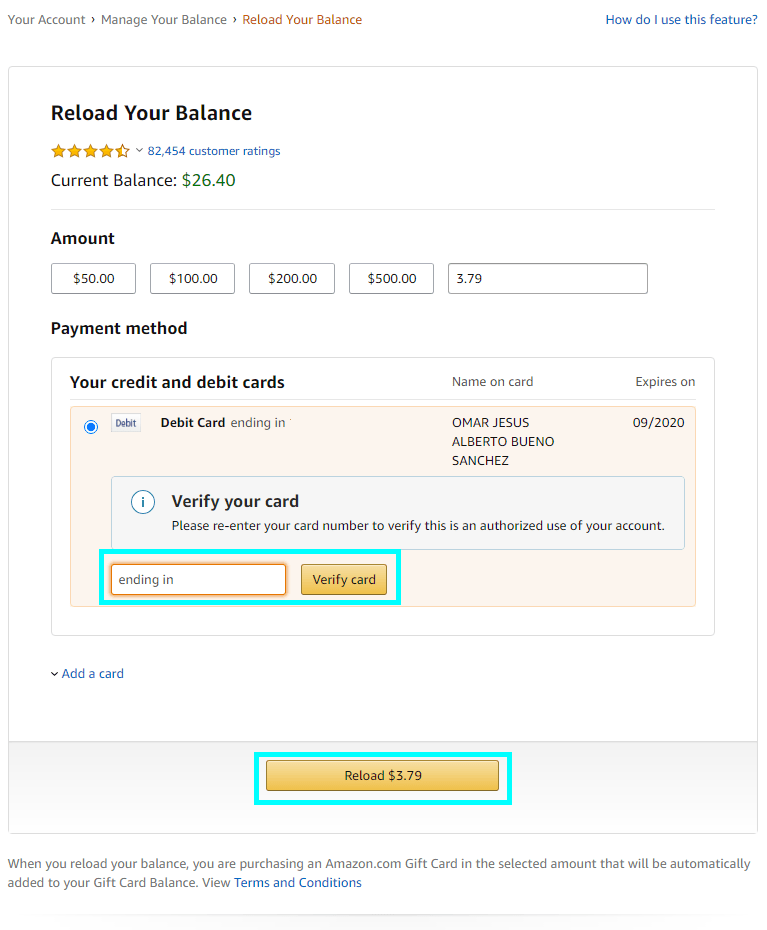Open the ratings dropdown chevron beside the stars
The height and width of the screenshot is (930, 767).
139,151
